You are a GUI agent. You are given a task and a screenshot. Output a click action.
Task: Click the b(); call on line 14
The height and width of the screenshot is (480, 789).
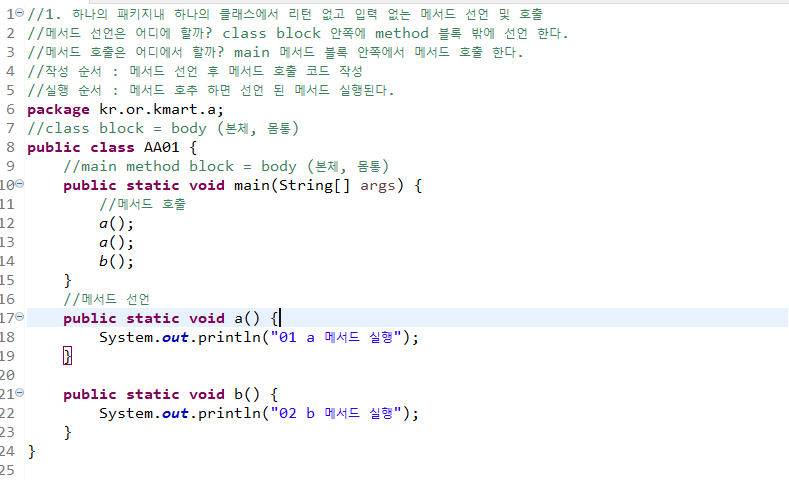116,262
